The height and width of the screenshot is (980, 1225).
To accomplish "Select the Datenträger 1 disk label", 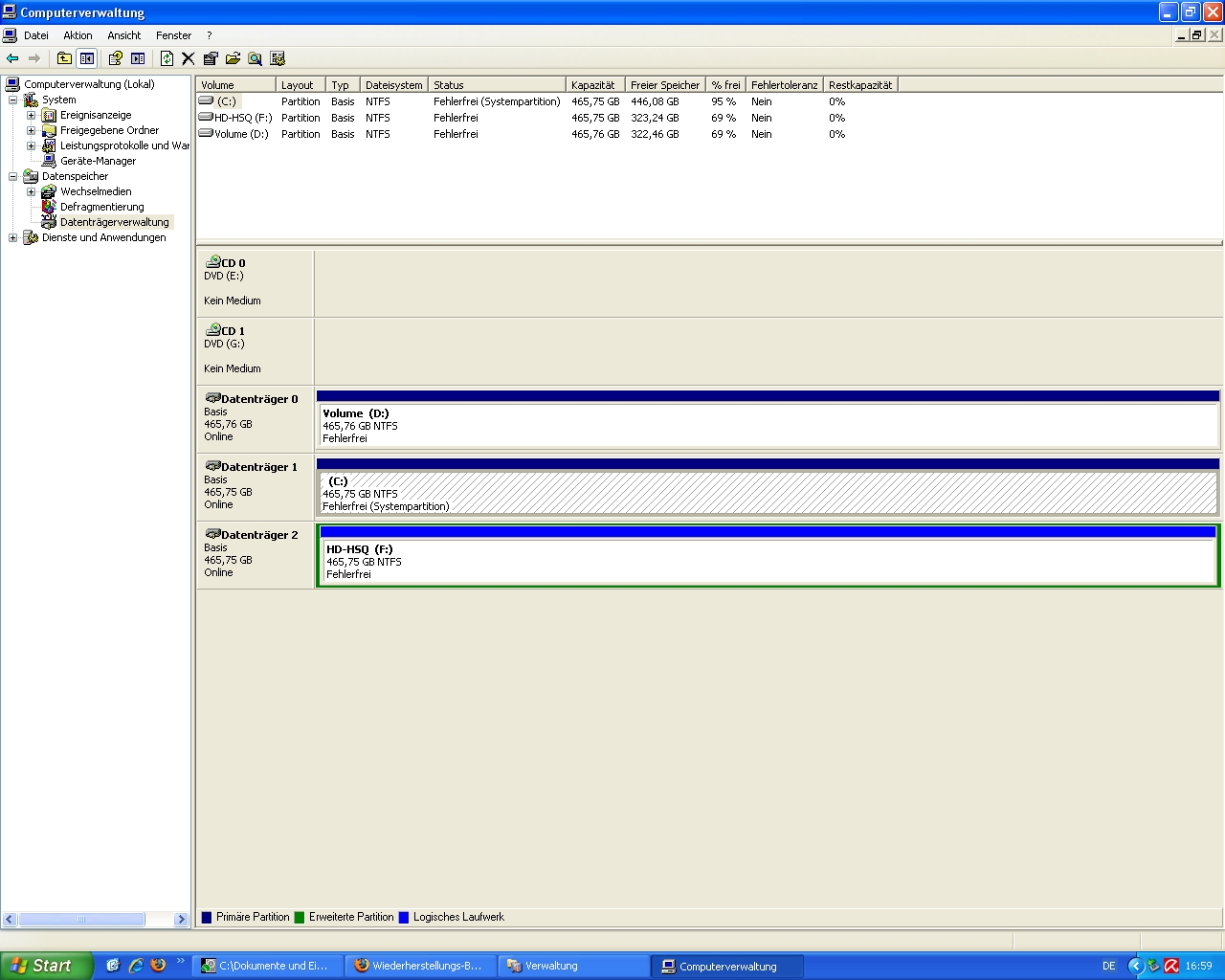I will [x=255, y=487].
